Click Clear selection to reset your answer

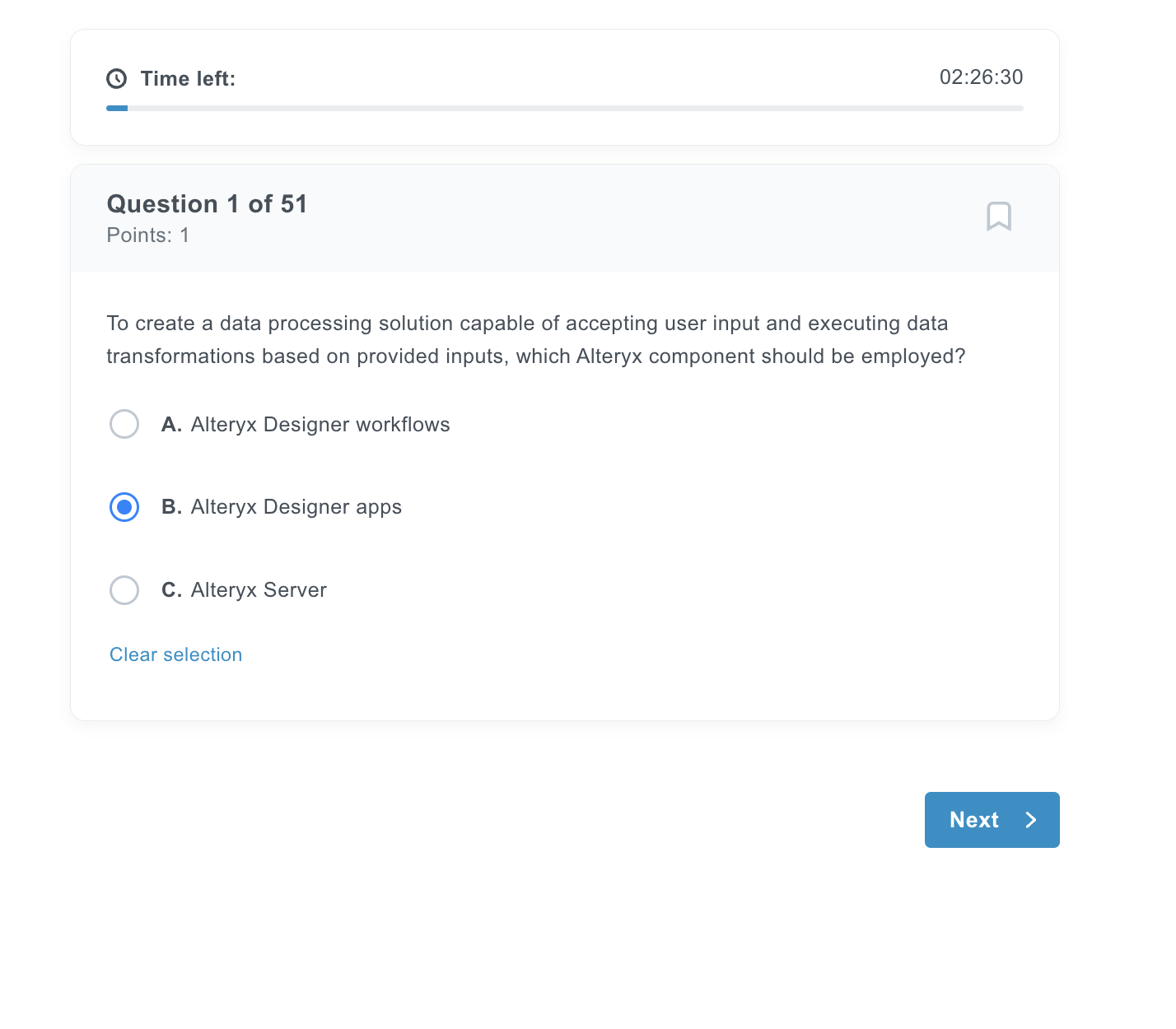point(175,654)
